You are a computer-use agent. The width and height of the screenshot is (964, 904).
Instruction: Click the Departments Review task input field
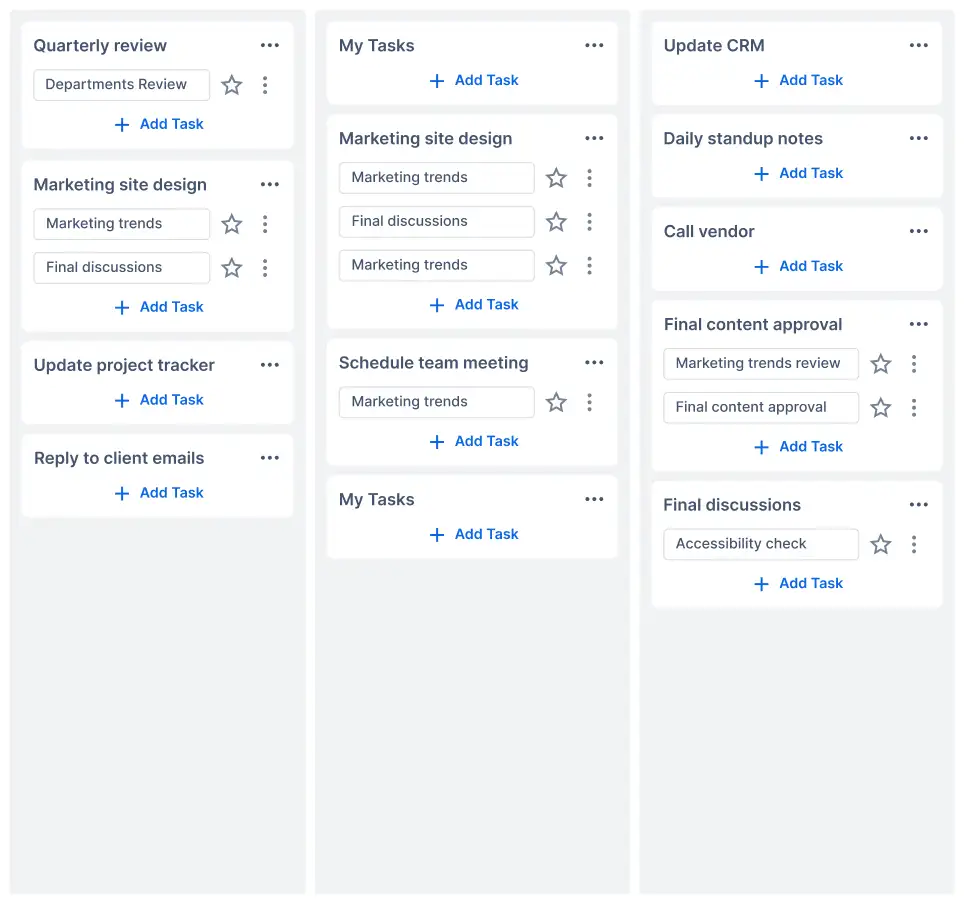tap(121, 85)
